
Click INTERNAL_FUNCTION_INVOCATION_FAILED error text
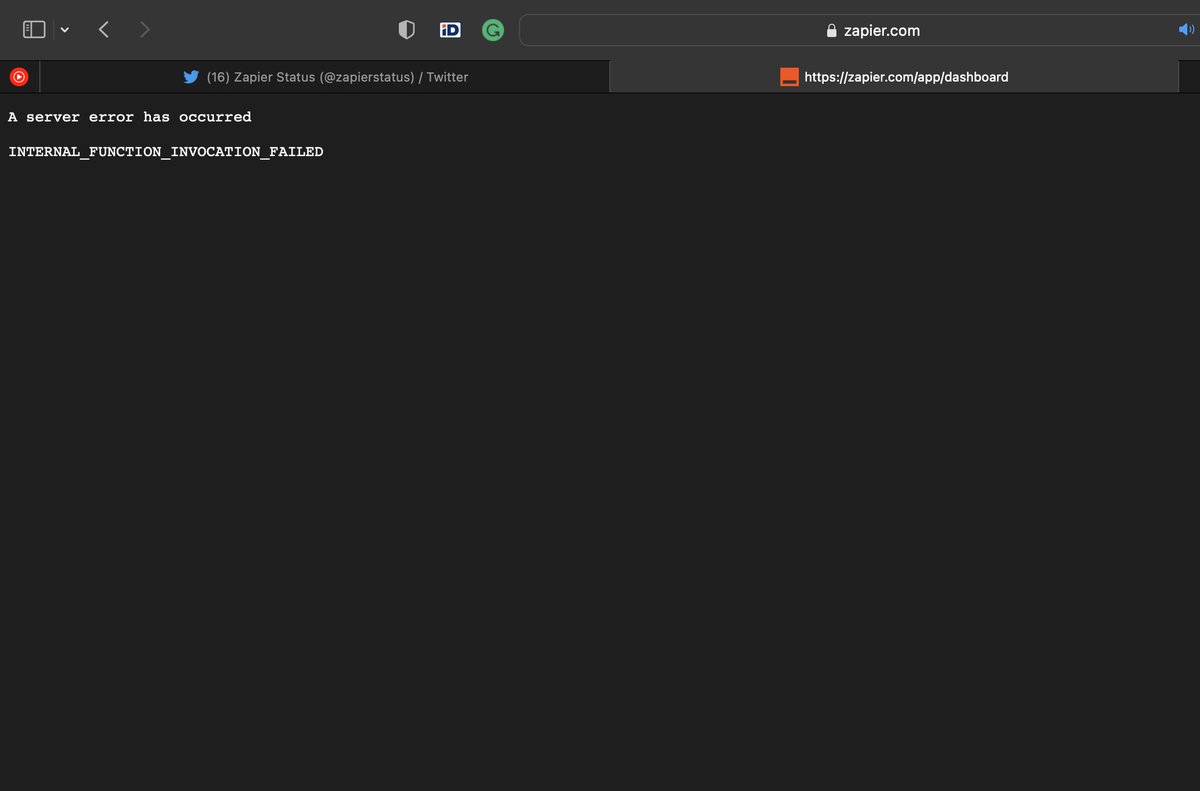tap(166, 152)
